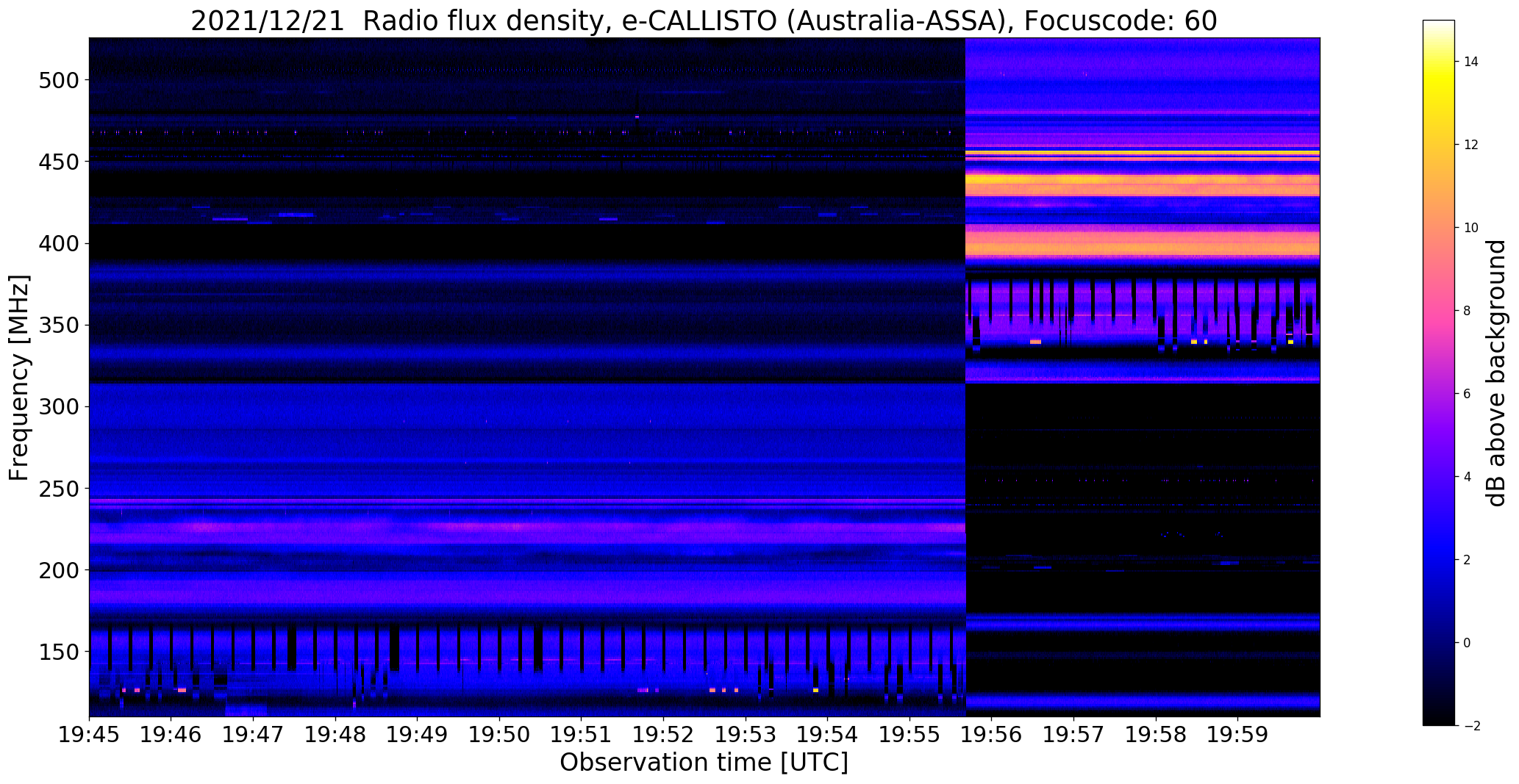Image resolution: width=1519 pixels, height=784 pixels.
Task: Click the y-axis tick label '400'
Action: click(x=58, y=243)
